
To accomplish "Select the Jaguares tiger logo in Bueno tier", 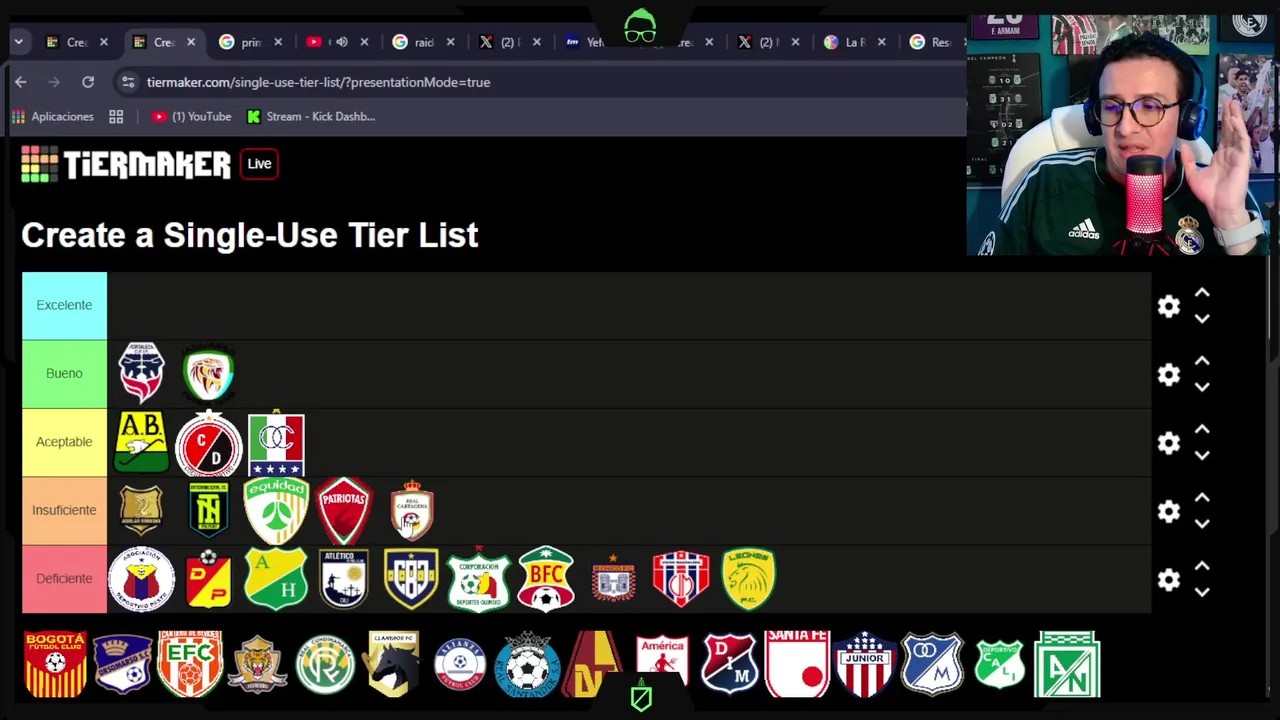I will pos(209,373).
